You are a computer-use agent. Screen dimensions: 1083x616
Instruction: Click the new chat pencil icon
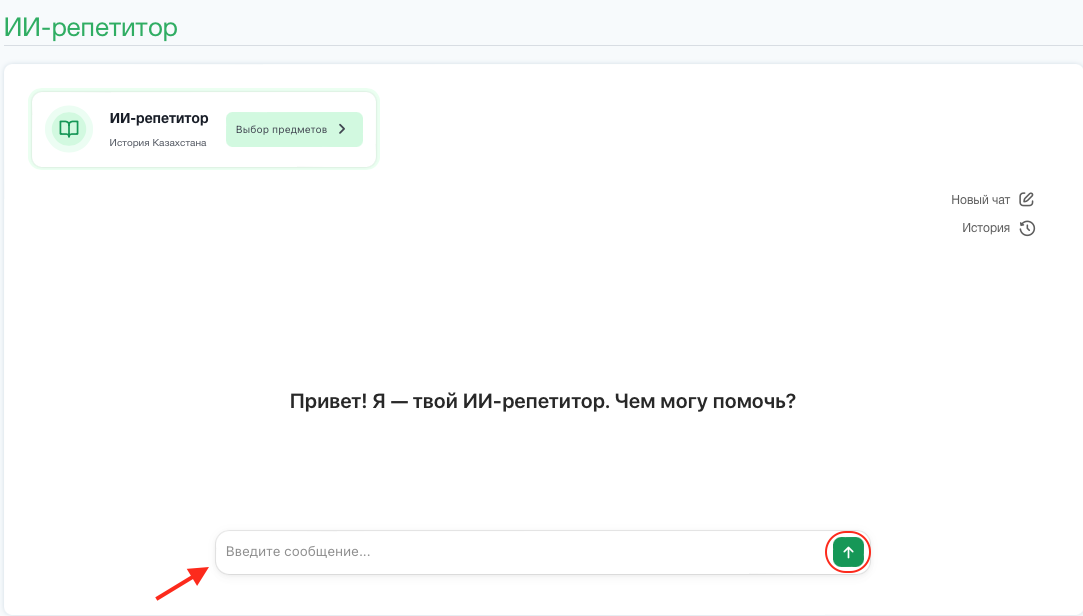click(1027, 200)
